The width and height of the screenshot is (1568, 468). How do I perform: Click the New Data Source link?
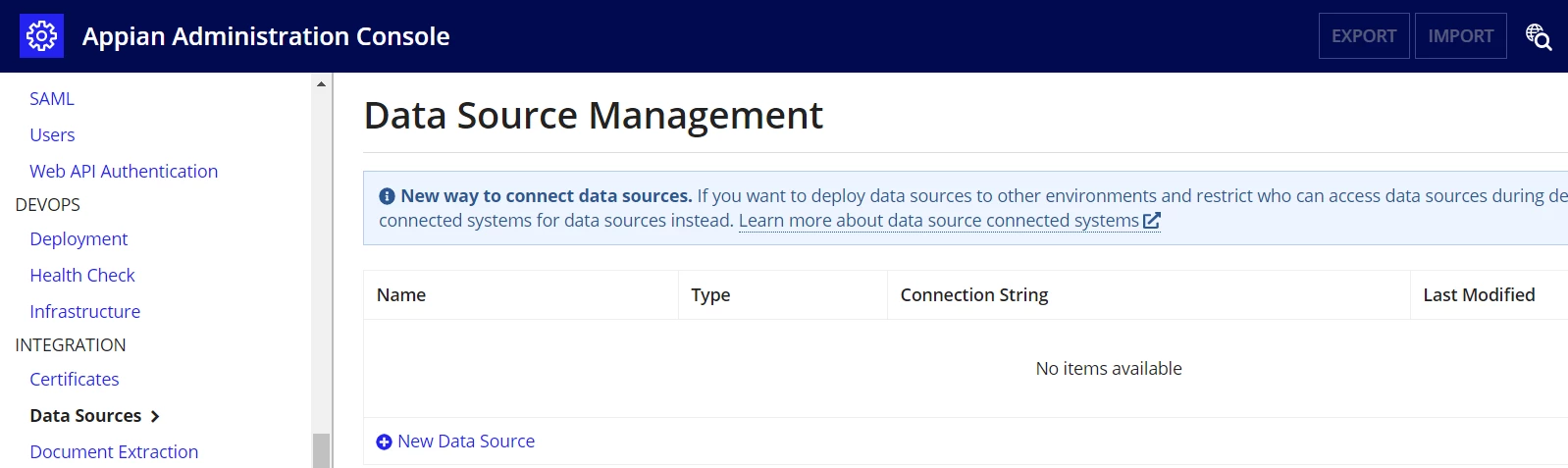(466, 442)
